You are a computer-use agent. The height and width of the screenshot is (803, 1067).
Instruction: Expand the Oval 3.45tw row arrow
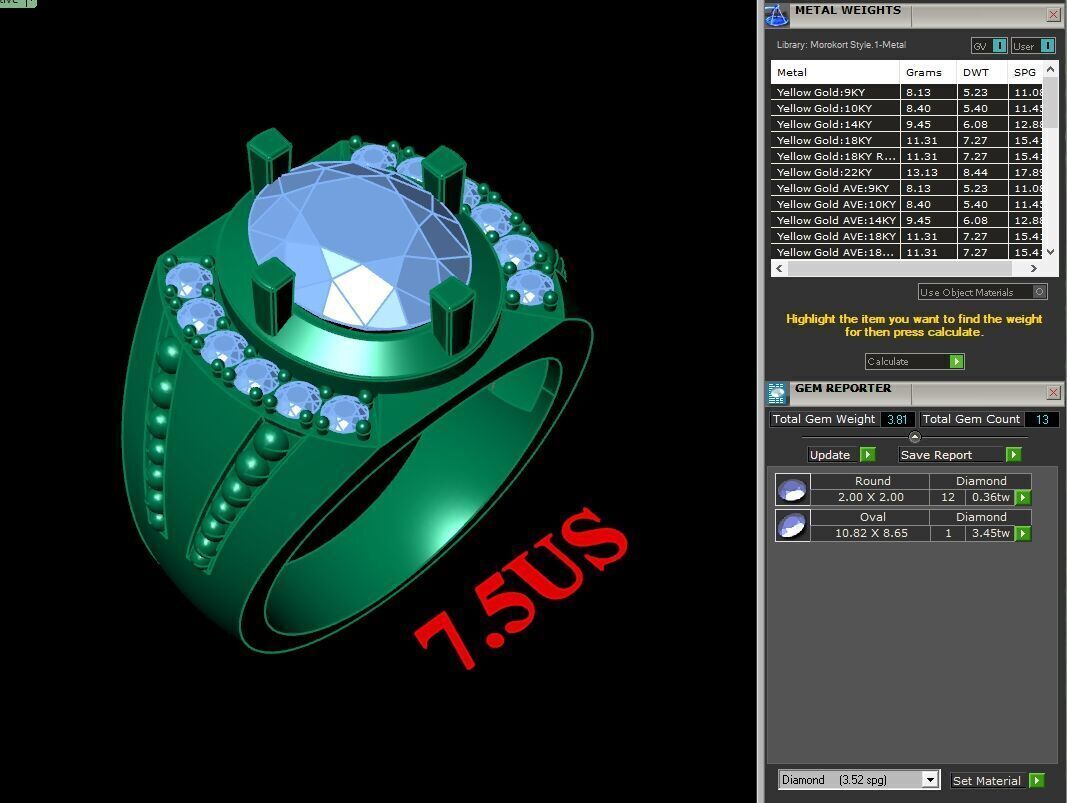pos(1023,534)
